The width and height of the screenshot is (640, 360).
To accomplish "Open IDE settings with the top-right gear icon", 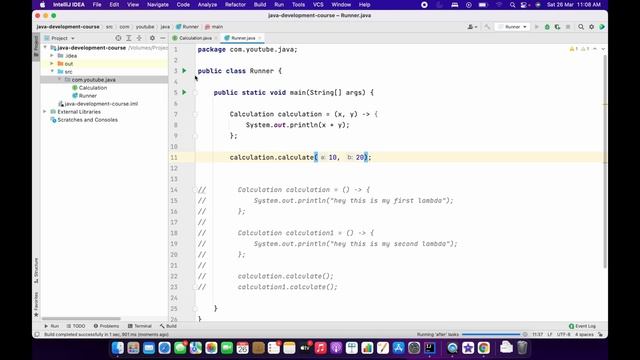I will click(x=591, y=27).
